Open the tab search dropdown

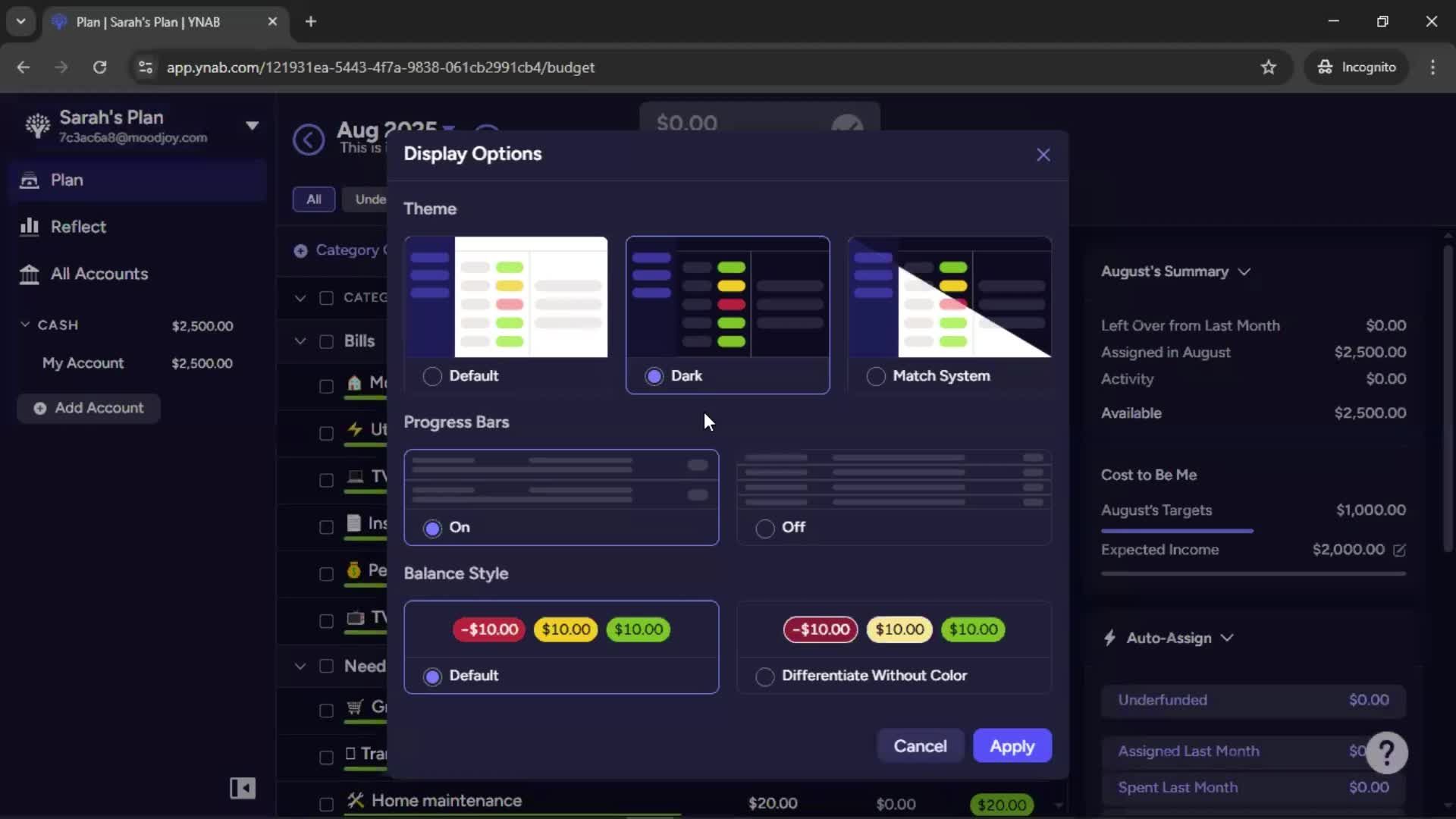click(21, 22)
